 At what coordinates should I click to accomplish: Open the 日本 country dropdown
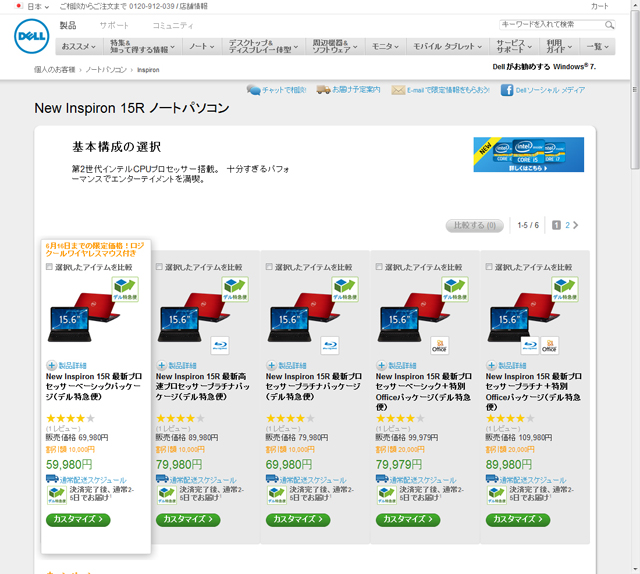(x=38, y=7)
